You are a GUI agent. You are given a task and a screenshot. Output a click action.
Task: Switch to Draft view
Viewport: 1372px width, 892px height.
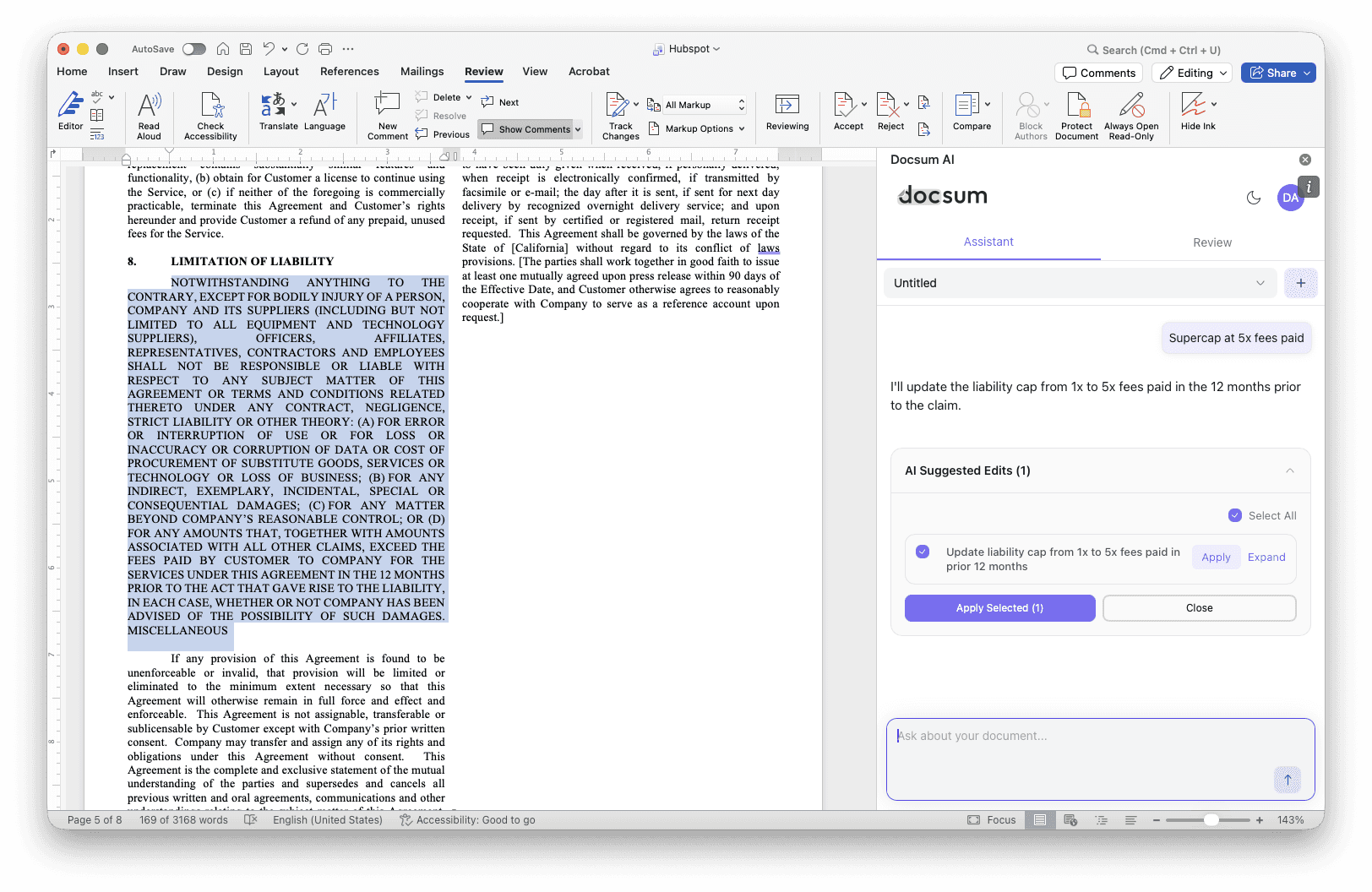(x=1131, y=820)
